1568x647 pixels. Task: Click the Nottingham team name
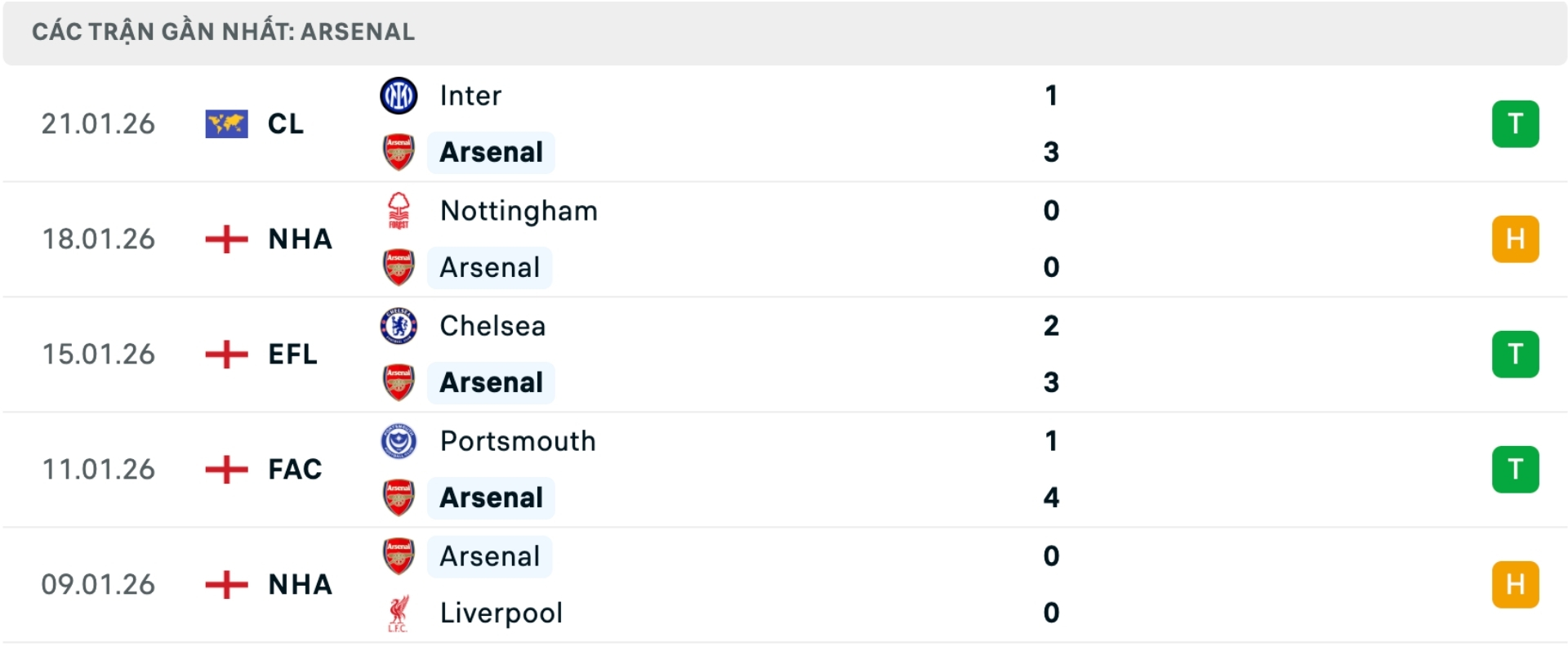coord(518,210)
